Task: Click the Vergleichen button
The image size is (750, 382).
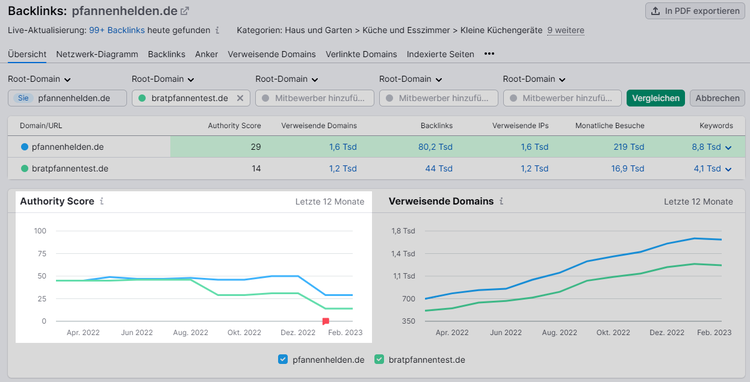Action: [656, 98]
